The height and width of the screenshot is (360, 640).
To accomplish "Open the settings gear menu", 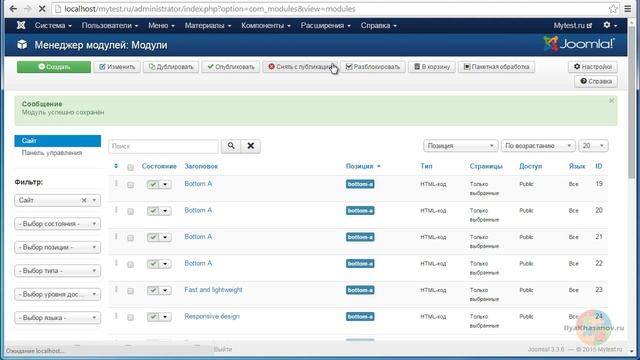I will [610, 25].
